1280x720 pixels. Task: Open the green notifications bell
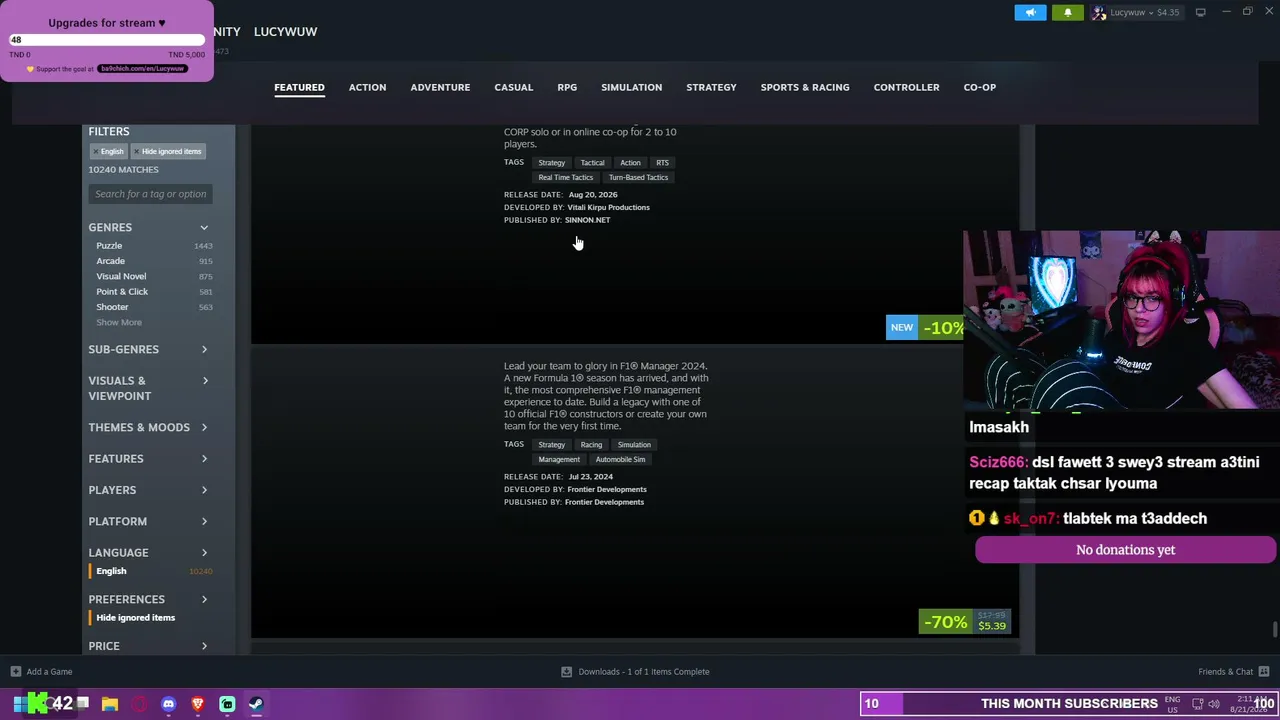(1067, 12)
